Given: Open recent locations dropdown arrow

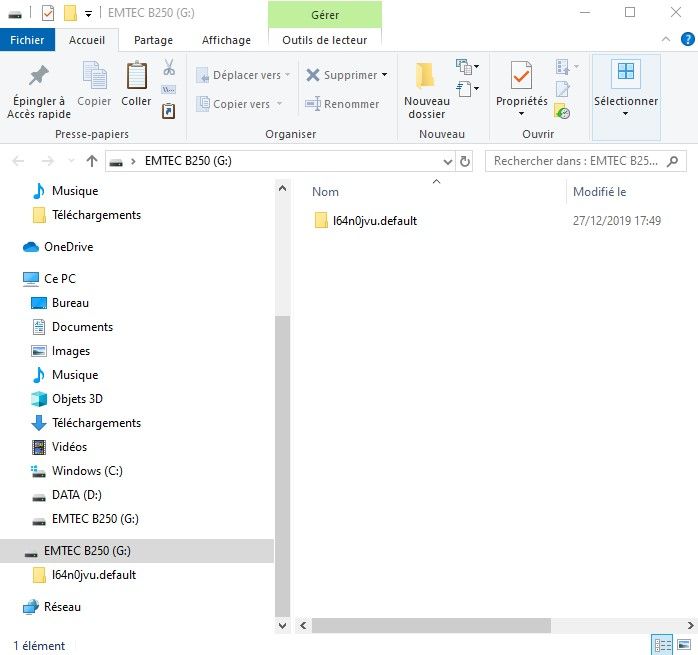Looking at the screenshot, I should point(71,161).
